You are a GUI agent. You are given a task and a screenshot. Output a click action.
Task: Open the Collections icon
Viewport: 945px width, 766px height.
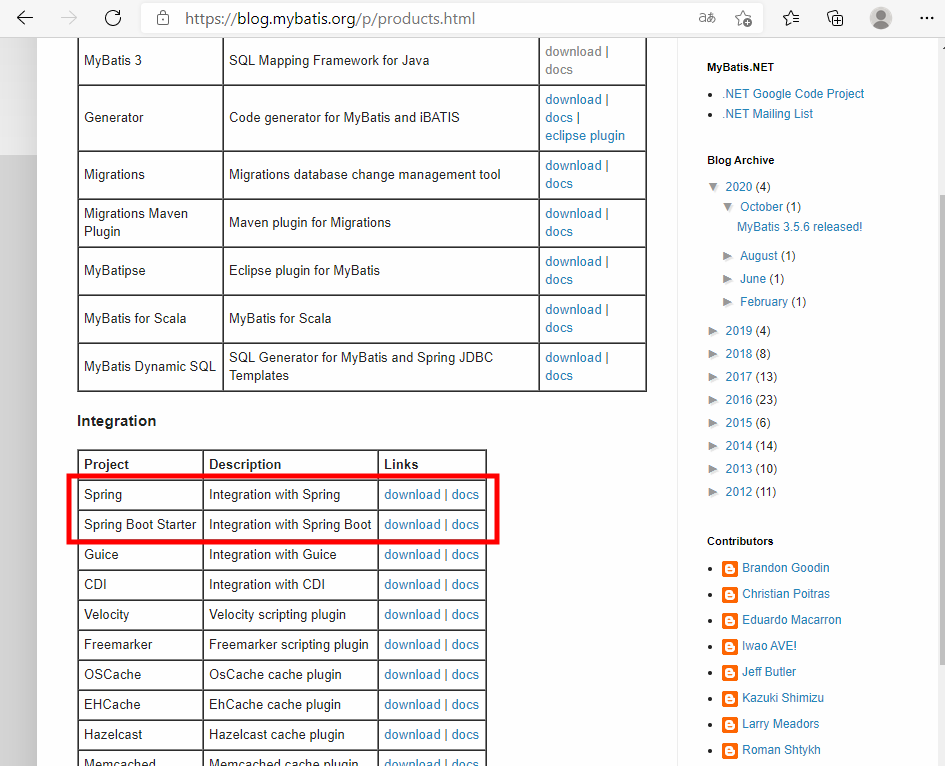coord(835,18)
